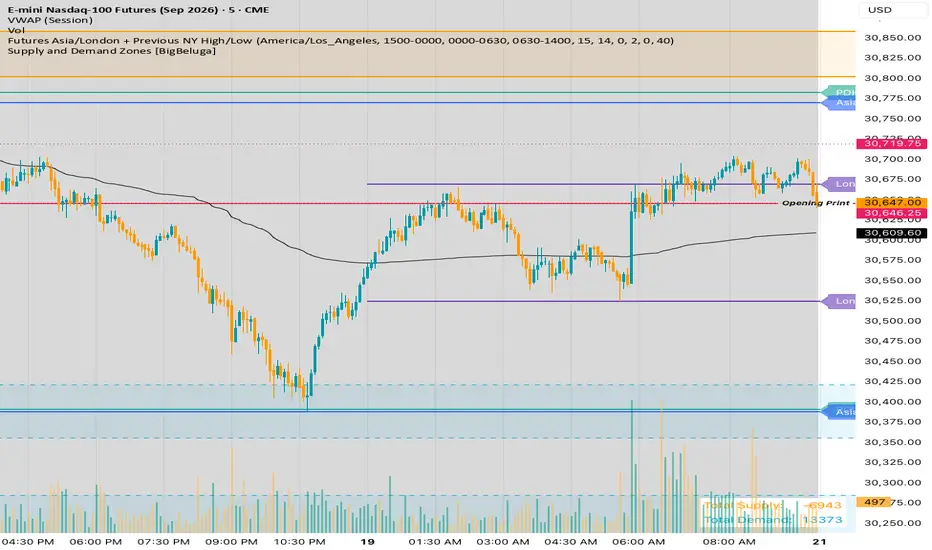This screenshot has height=550, width=932.
Task: Click the Total Supply -6943 readout
Action: [773, 505]
